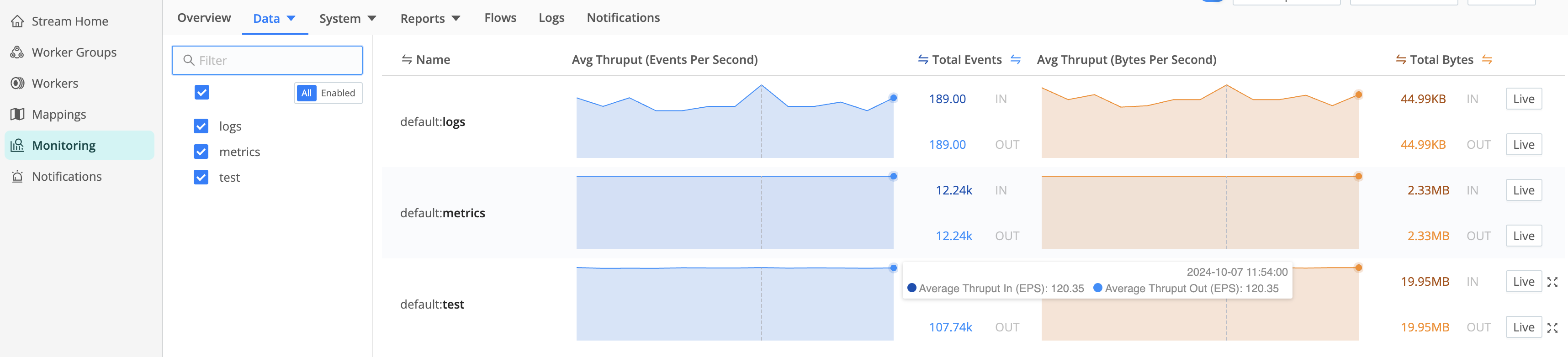Open the Data dropdown menu
Screen dimensions: 1568x357
pos(275,18)
